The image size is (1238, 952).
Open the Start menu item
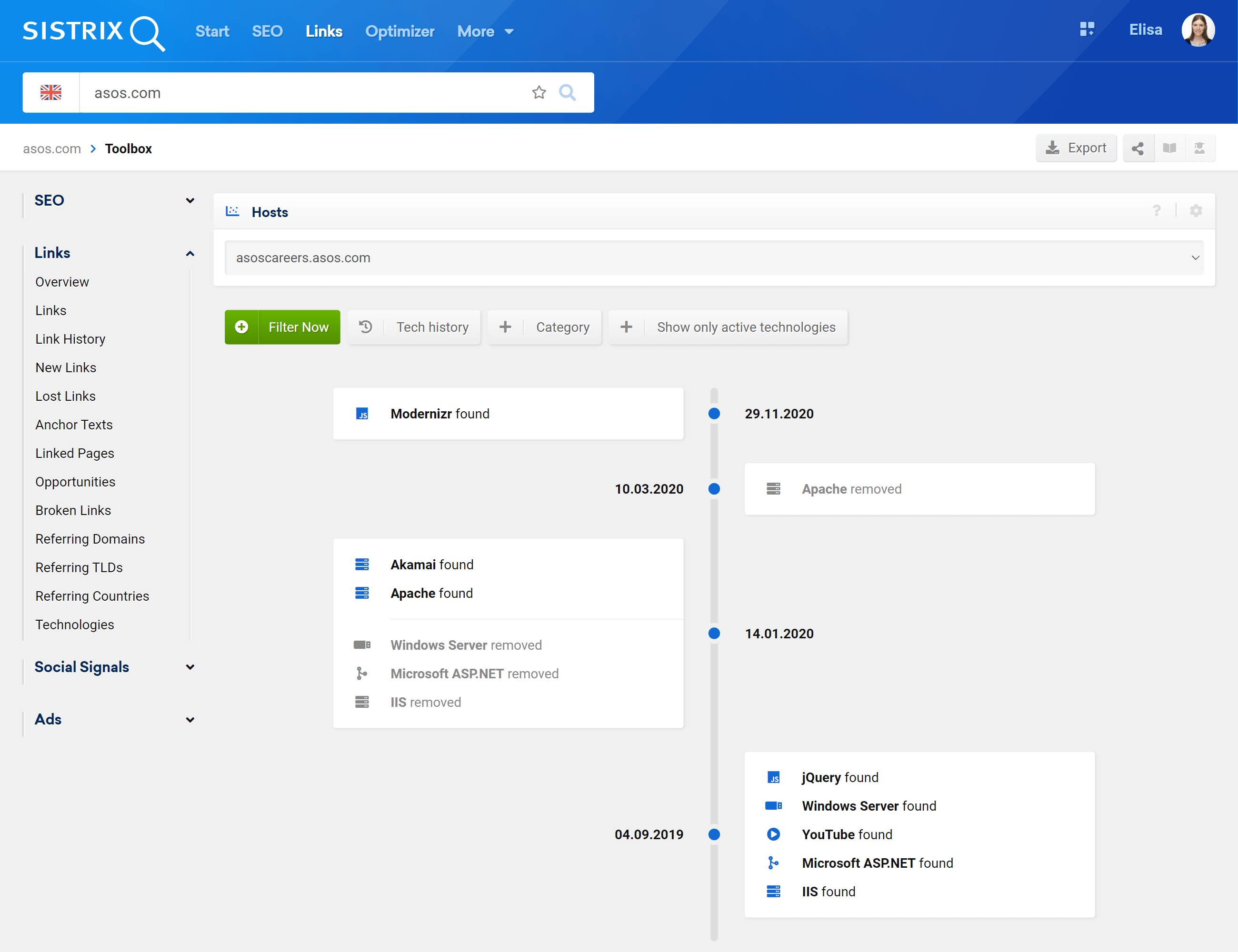tap(212, 32)
